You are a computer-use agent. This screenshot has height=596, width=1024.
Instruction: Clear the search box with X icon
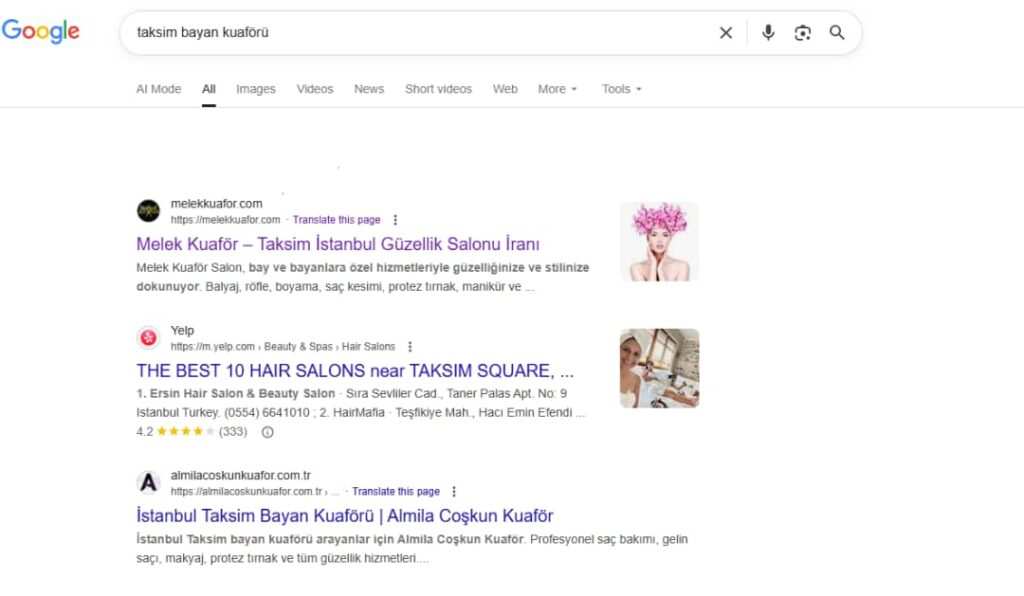(x=726, y=33)
